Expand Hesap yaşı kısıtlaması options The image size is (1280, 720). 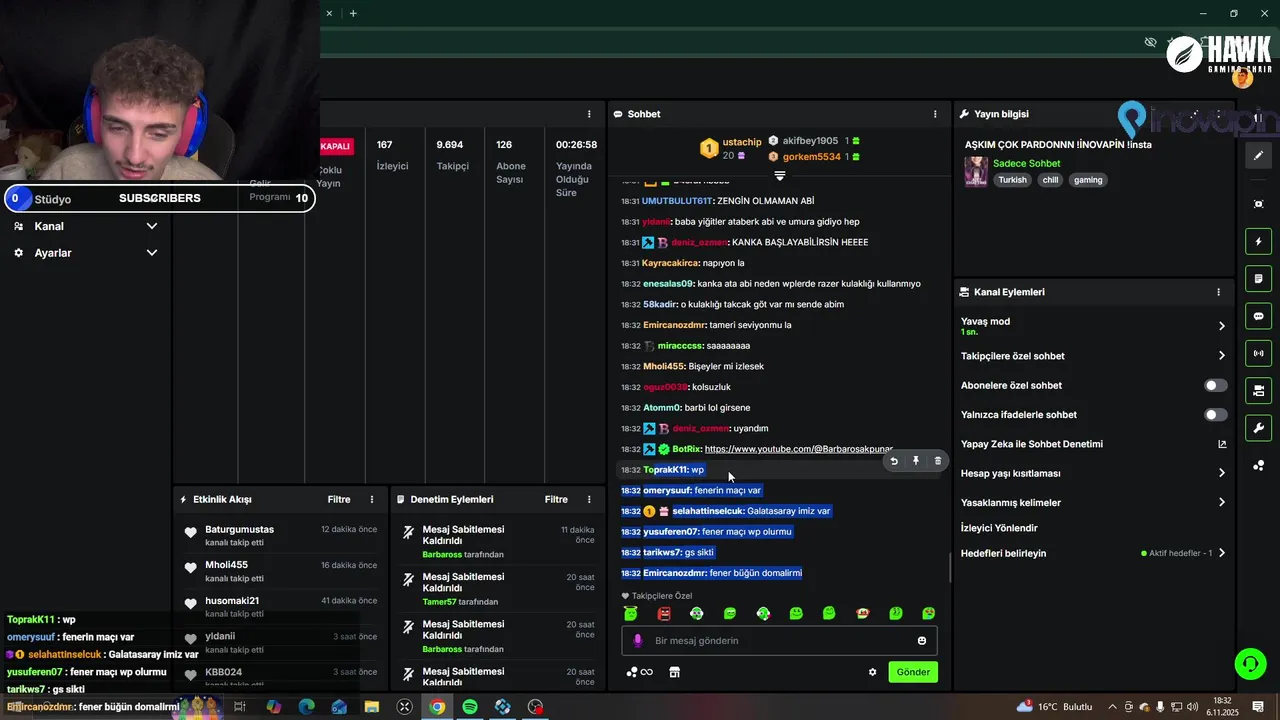coord(1093,473)
